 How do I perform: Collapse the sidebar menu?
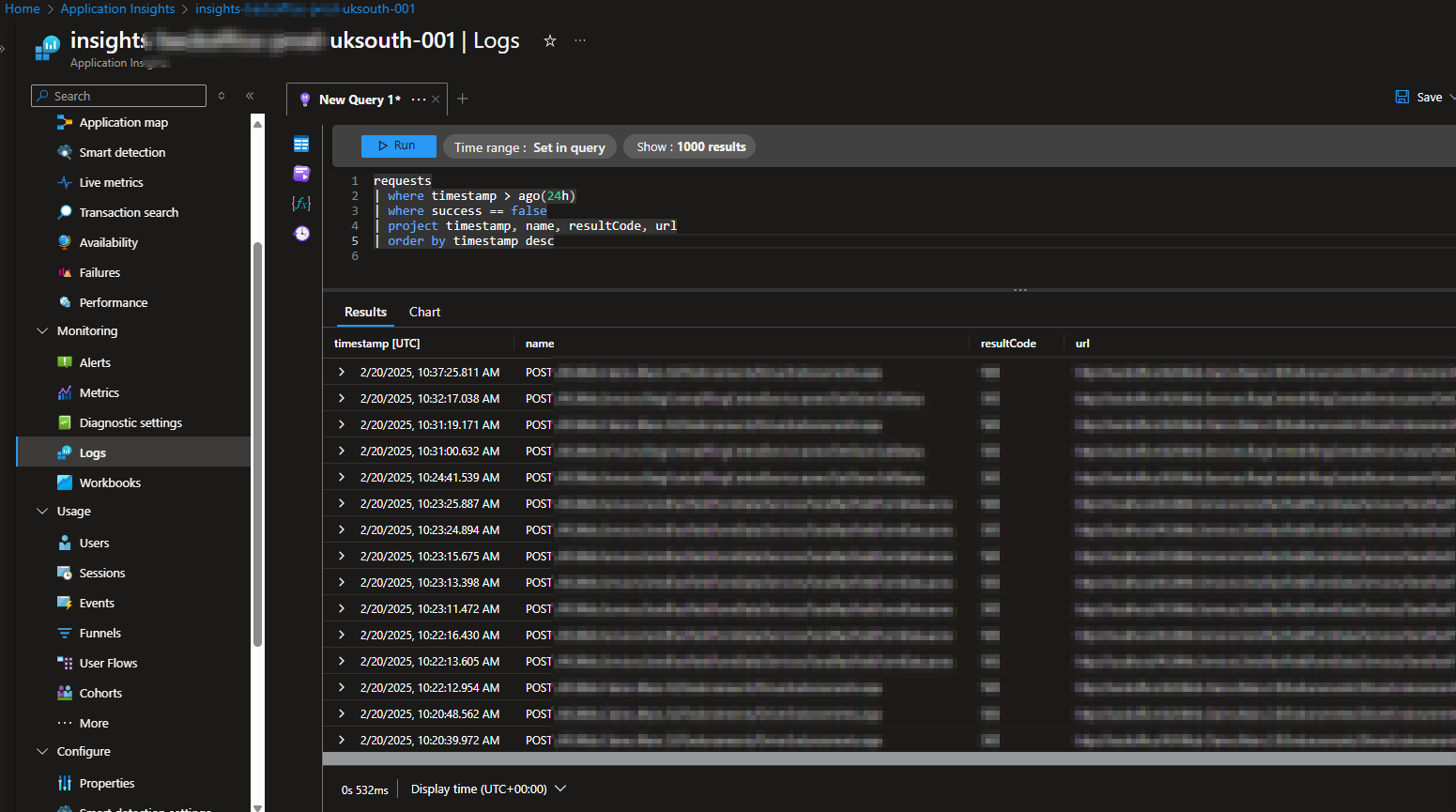tap(250, 96)
